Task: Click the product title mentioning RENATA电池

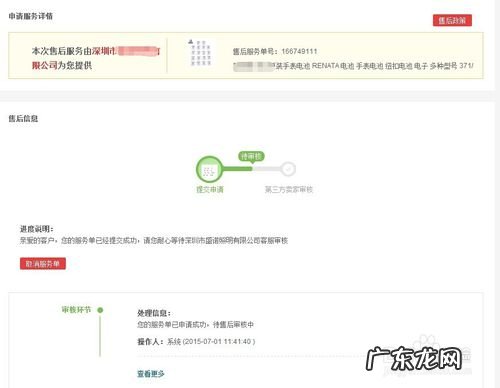Action: 353,66
